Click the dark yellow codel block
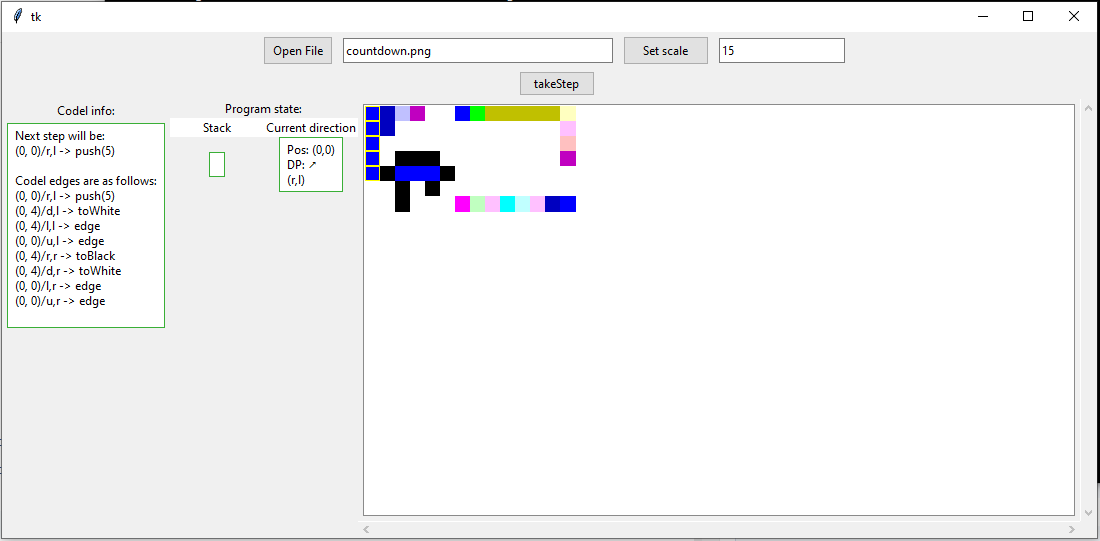This screenshot has height=541, width=1100. tap(522, 113)
